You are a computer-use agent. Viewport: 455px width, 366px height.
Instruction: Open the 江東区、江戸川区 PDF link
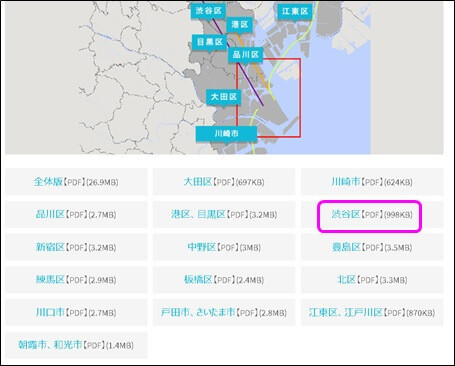[x=372, y=312]
